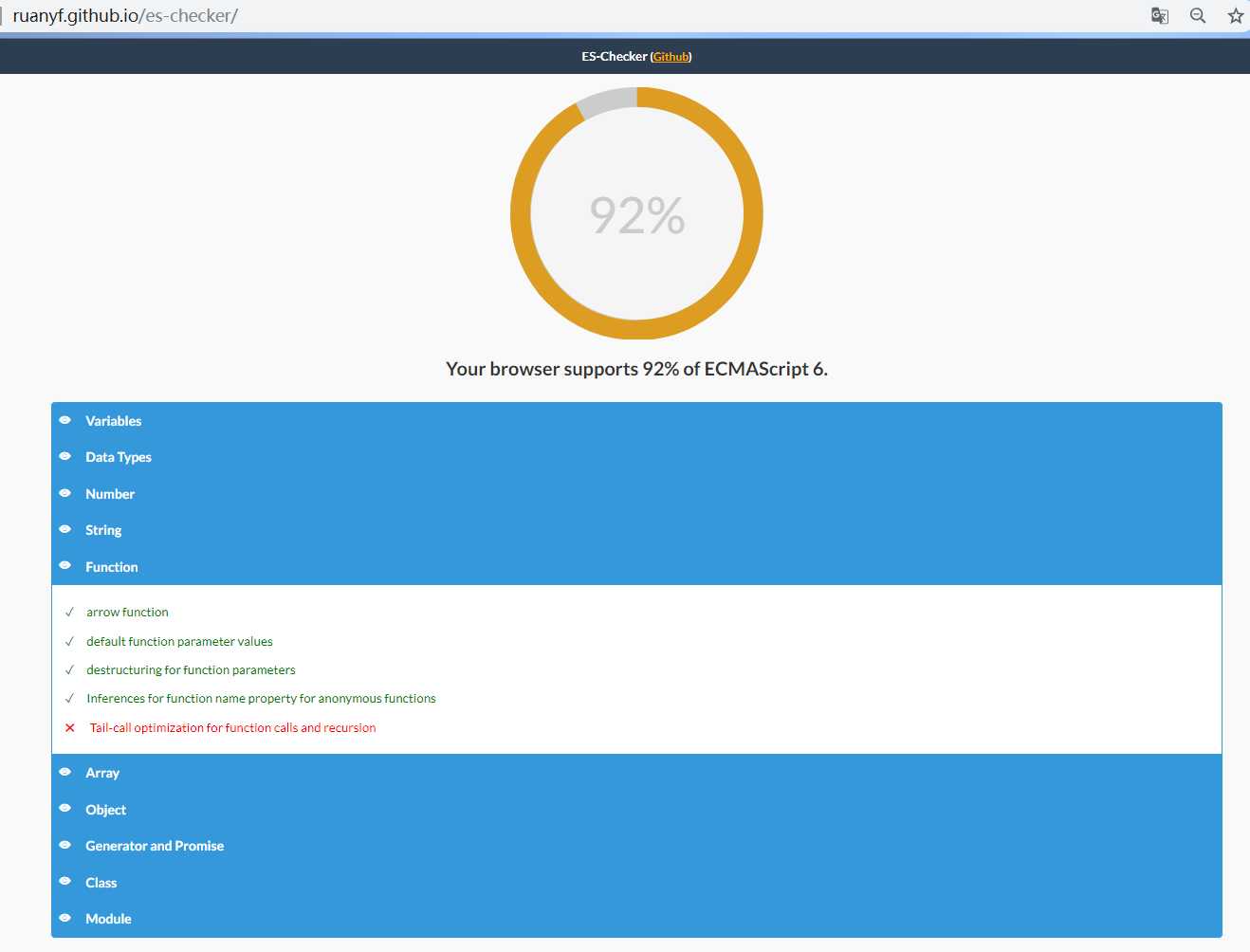Click 'Your browser supports 92%' summary text
The width and height of the screenshot is (1250, 952).
(x=636, y=369)
